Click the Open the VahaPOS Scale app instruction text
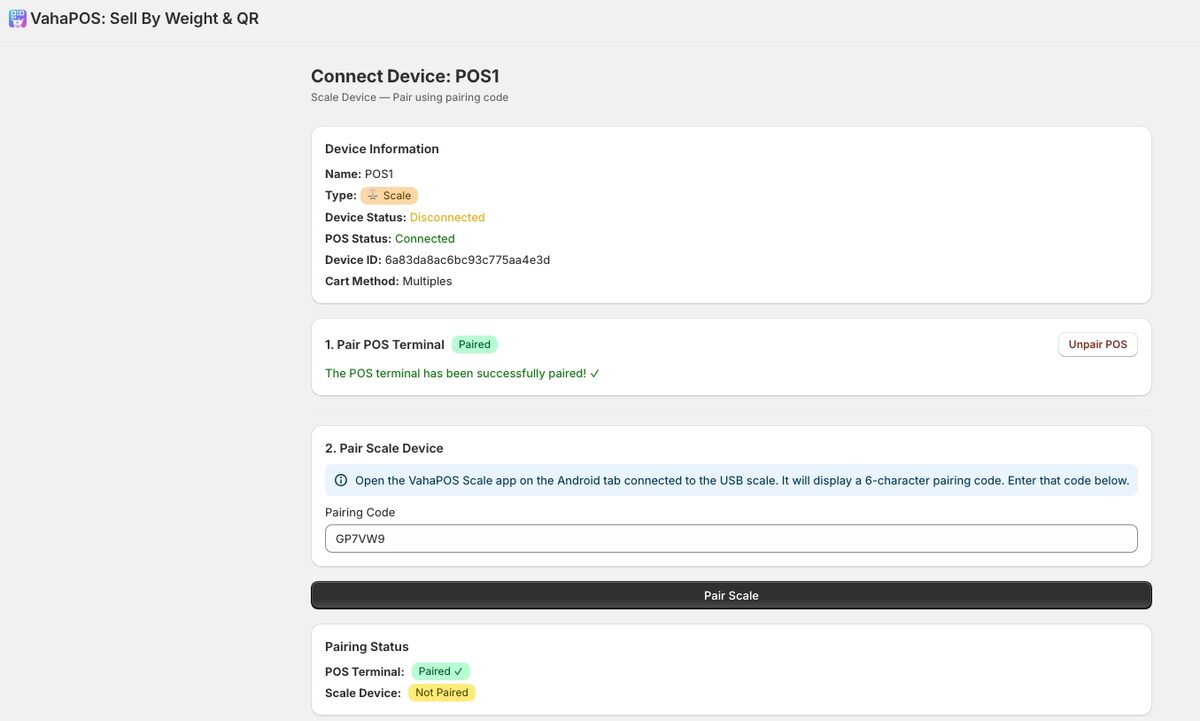Screen dimensions: 1200x721 coord(742,480)
